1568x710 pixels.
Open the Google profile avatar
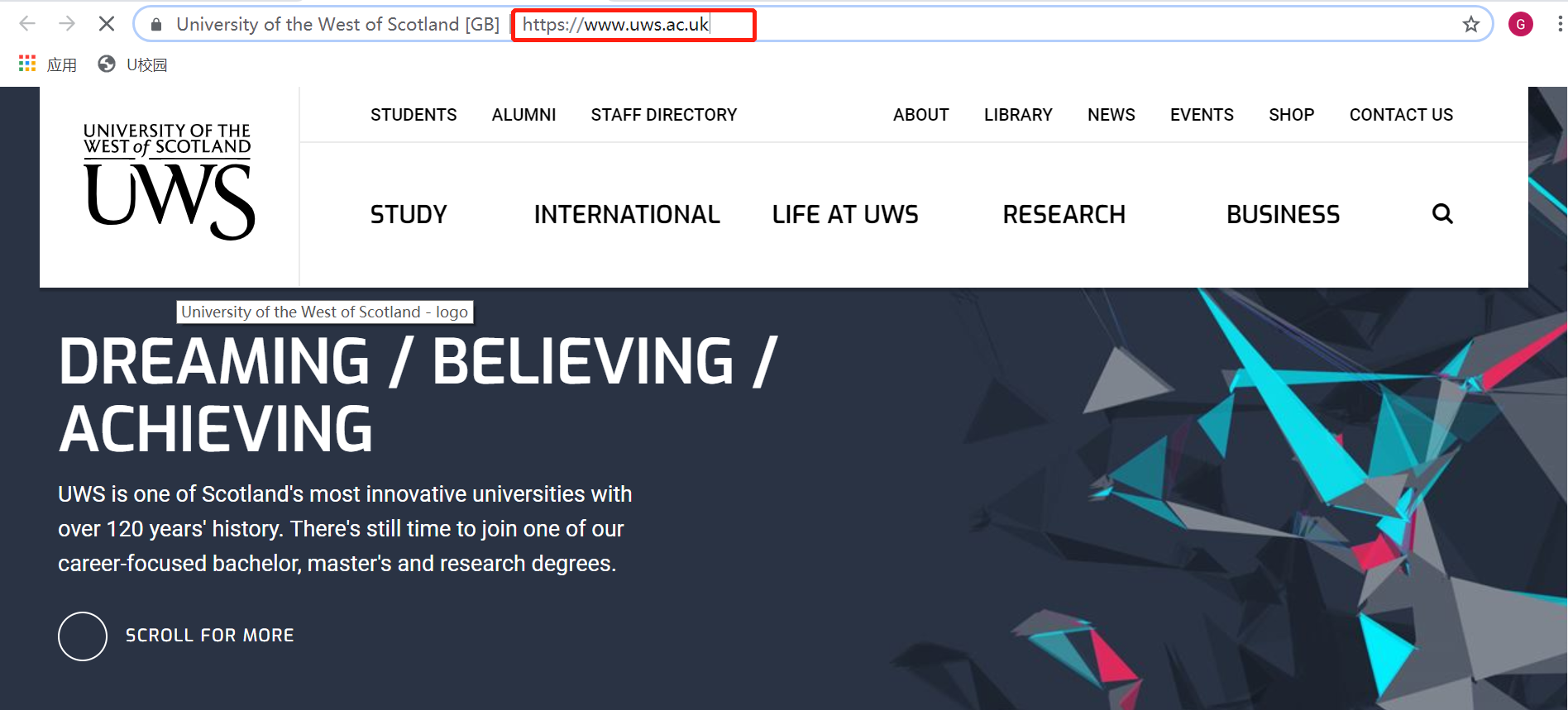[1520, 25]
